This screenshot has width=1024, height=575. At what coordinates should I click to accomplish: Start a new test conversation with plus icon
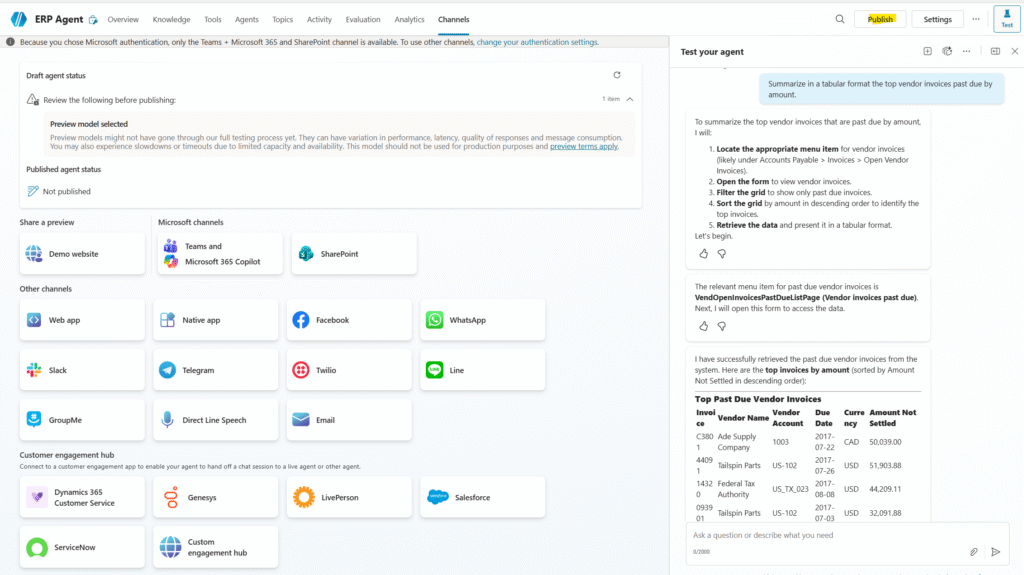(x=927, y=51)
